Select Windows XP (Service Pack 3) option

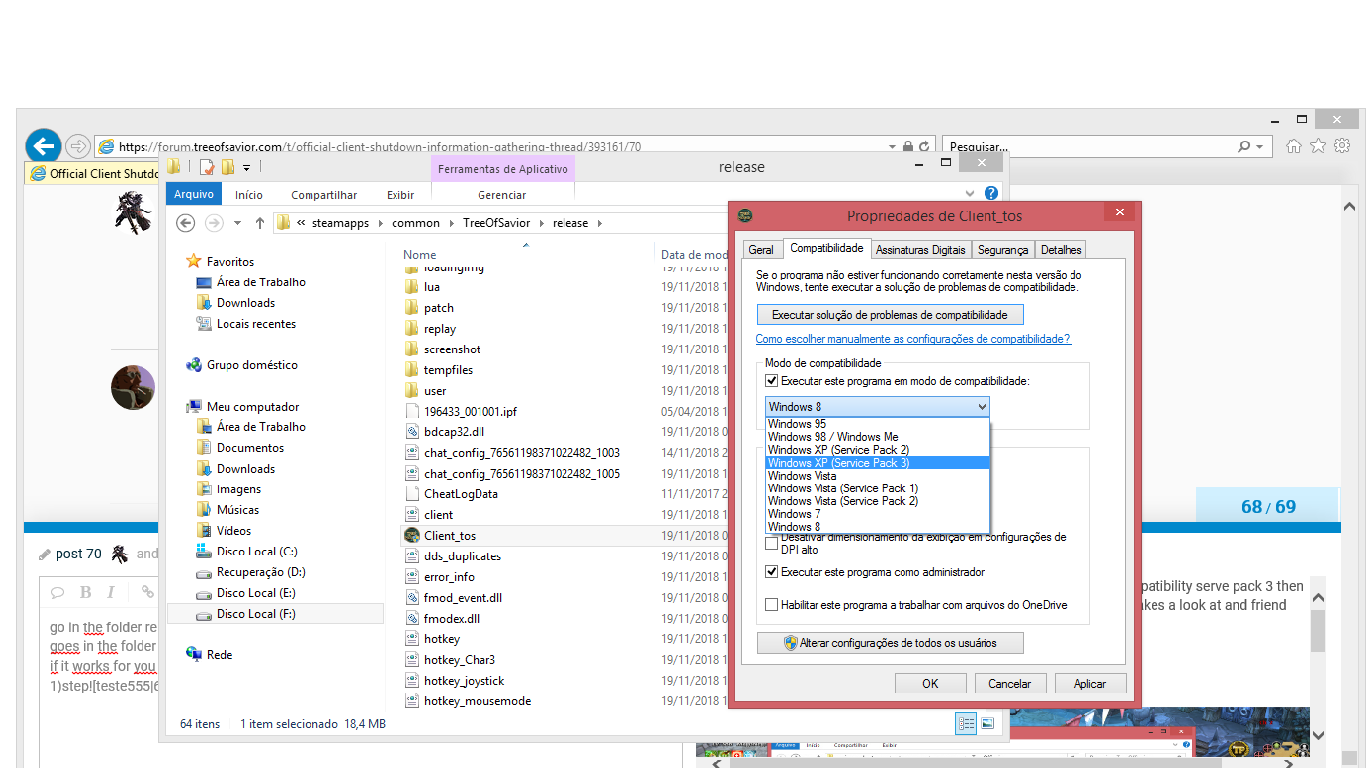[x=838, y=463]
